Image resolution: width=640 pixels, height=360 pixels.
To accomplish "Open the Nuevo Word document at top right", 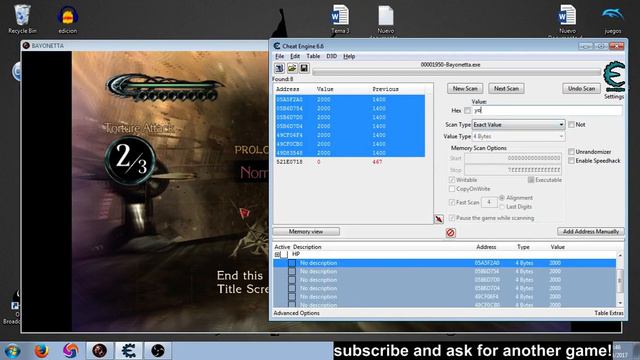I will tap(567, 19).
